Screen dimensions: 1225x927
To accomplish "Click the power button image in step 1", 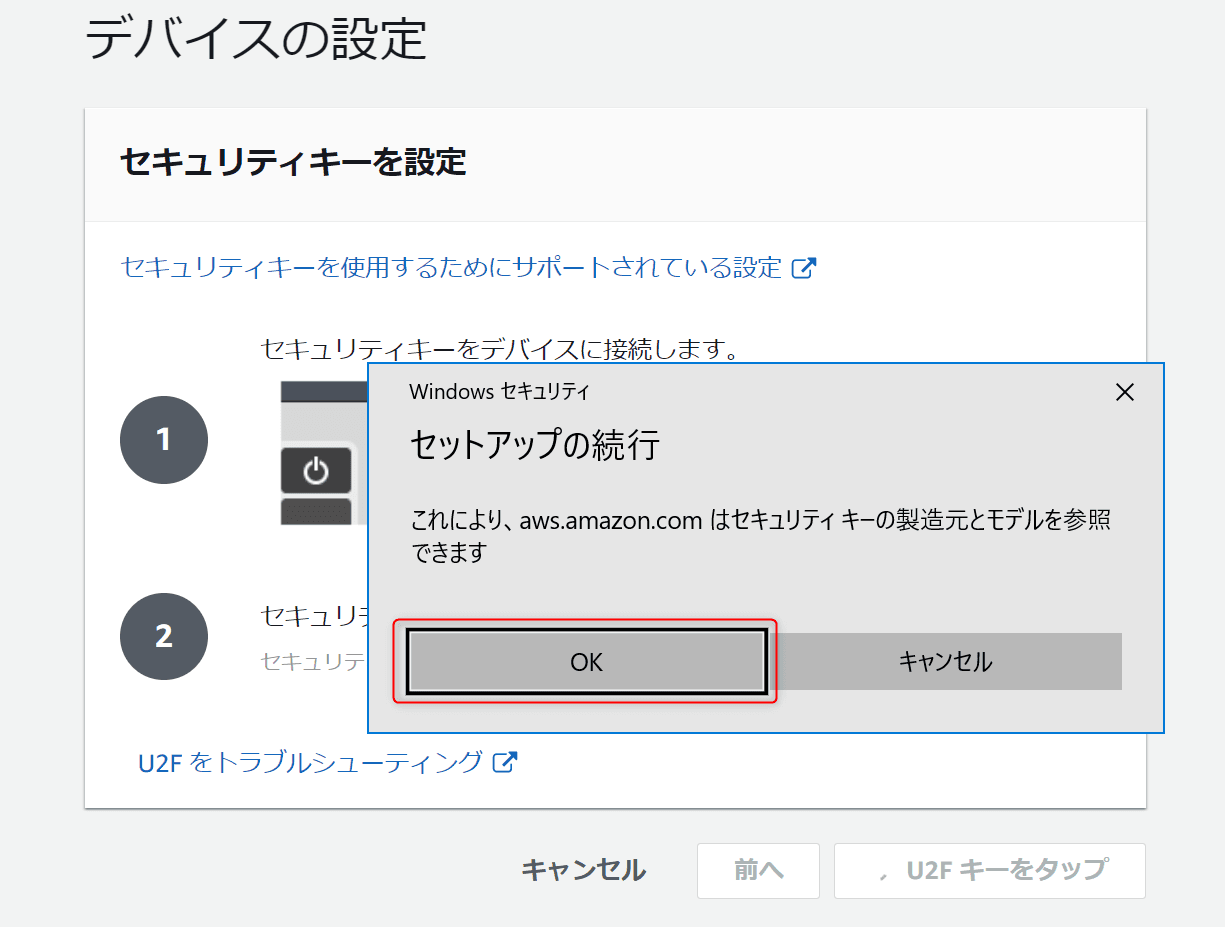I will tap(316, 470).
